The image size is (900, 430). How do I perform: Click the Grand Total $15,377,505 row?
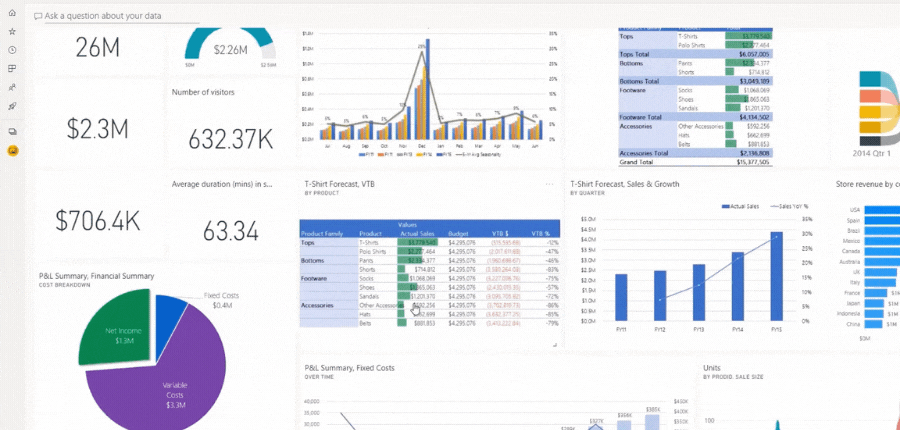click(695, 162)
